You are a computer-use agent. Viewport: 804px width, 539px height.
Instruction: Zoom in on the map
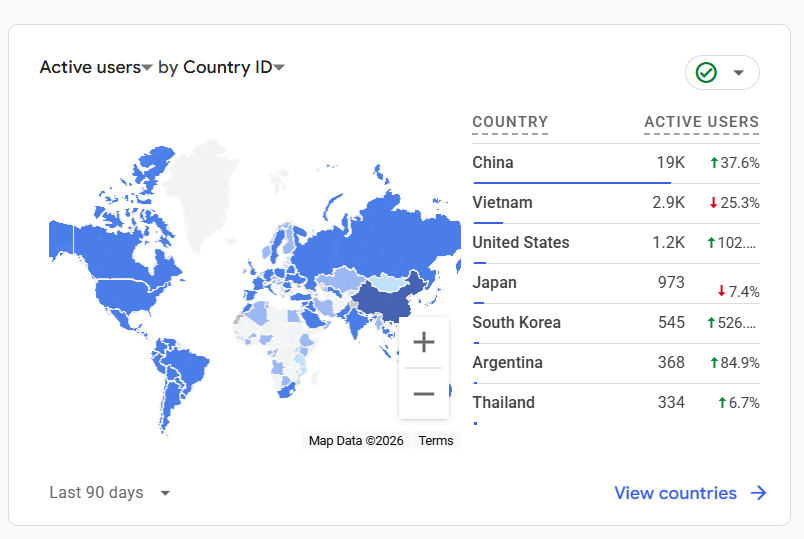point(424,342)
